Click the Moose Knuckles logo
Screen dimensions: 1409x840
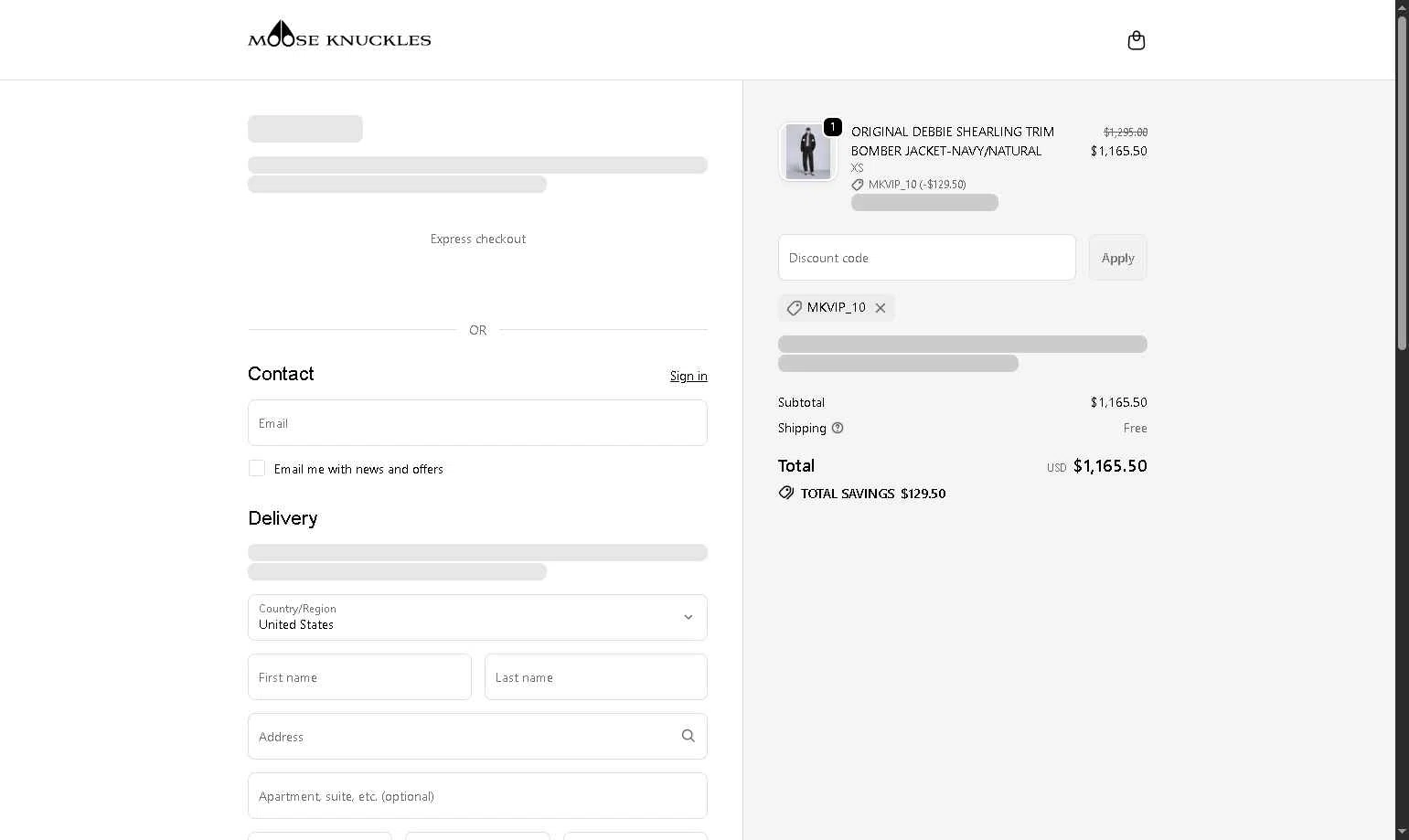tap(339, 34)
